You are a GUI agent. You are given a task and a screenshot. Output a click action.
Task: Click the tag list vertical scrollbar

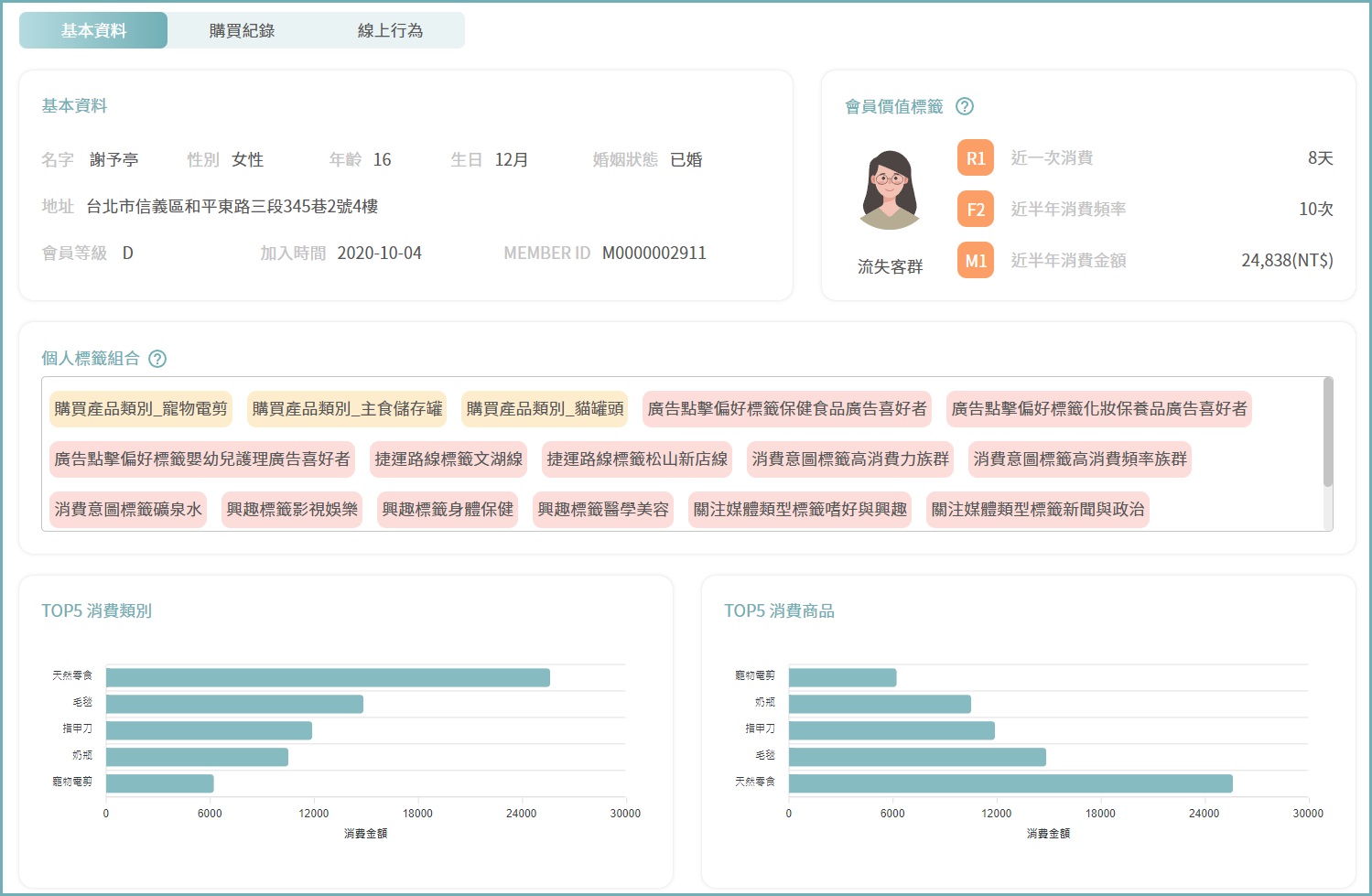[1327, 432]
